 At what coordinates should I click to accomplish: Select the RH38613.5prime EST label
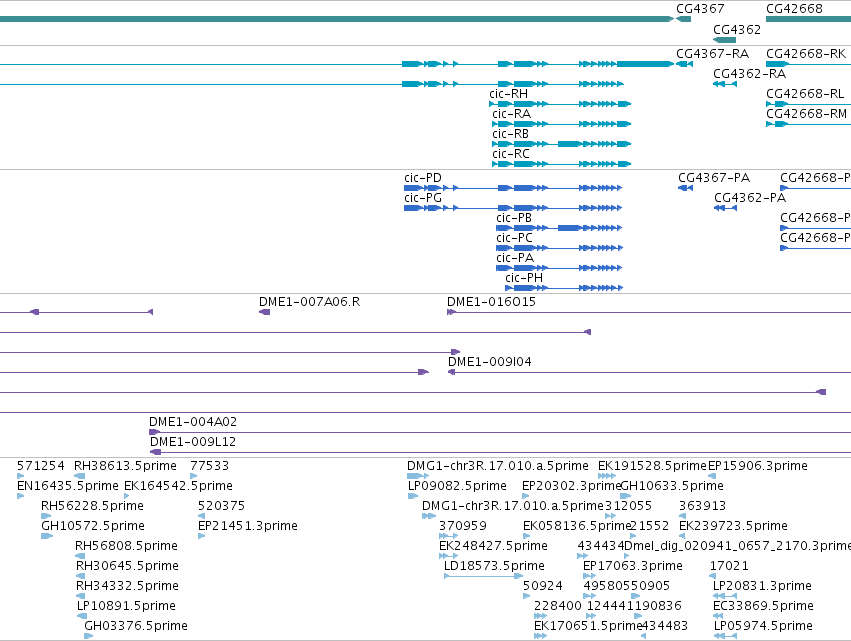(125, 466)
